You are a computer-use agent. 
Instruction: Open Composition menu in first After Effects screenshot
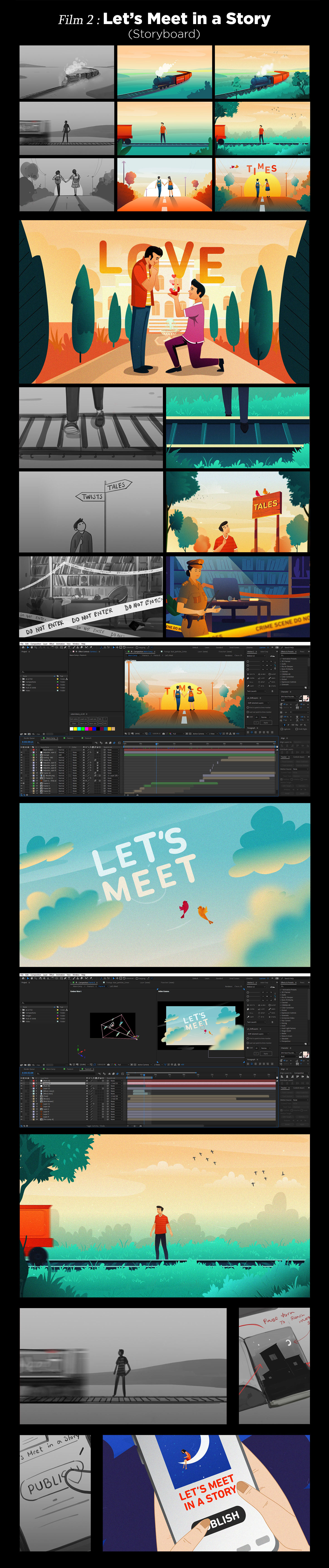(36, 643)
